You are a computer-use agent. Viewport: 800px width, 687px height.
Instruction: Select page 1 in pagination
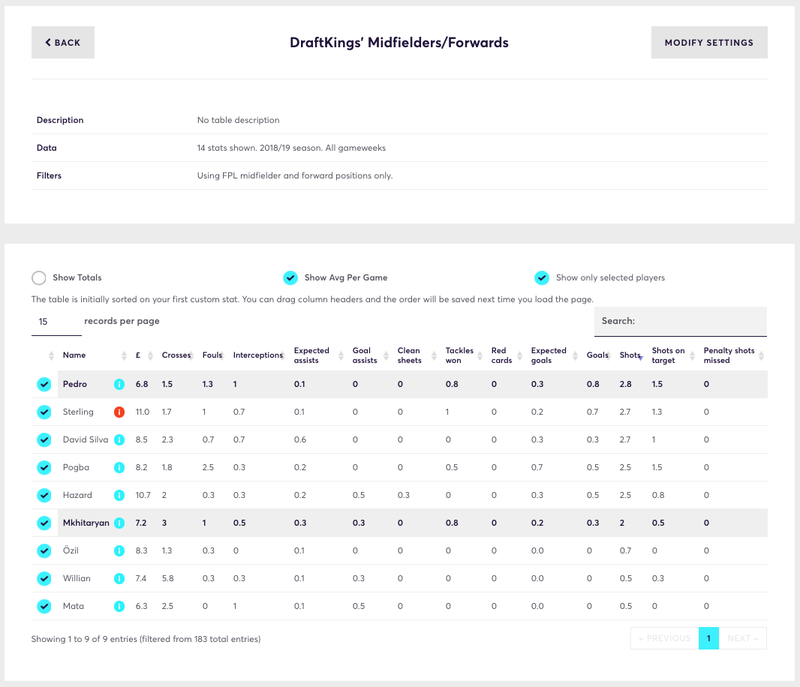click(x=709, y=638)
